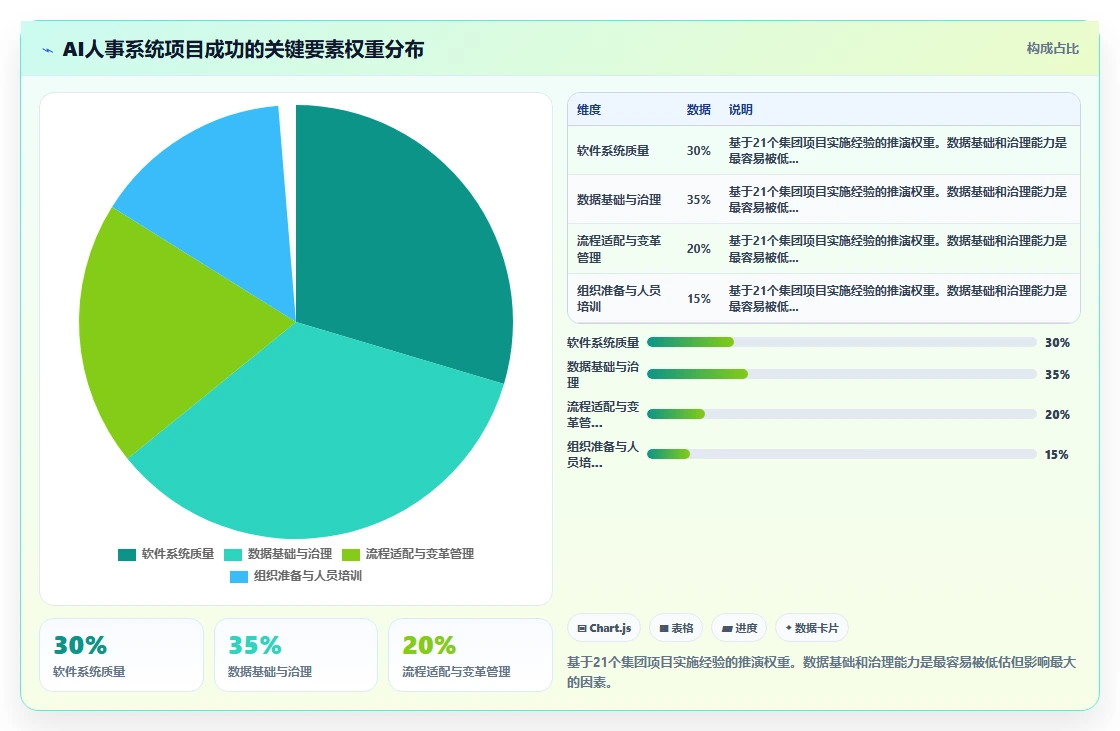The image size is (1120, 731).
Task: Click the 15% label beside the last progress bar
Action: [x=1056, y=454]
